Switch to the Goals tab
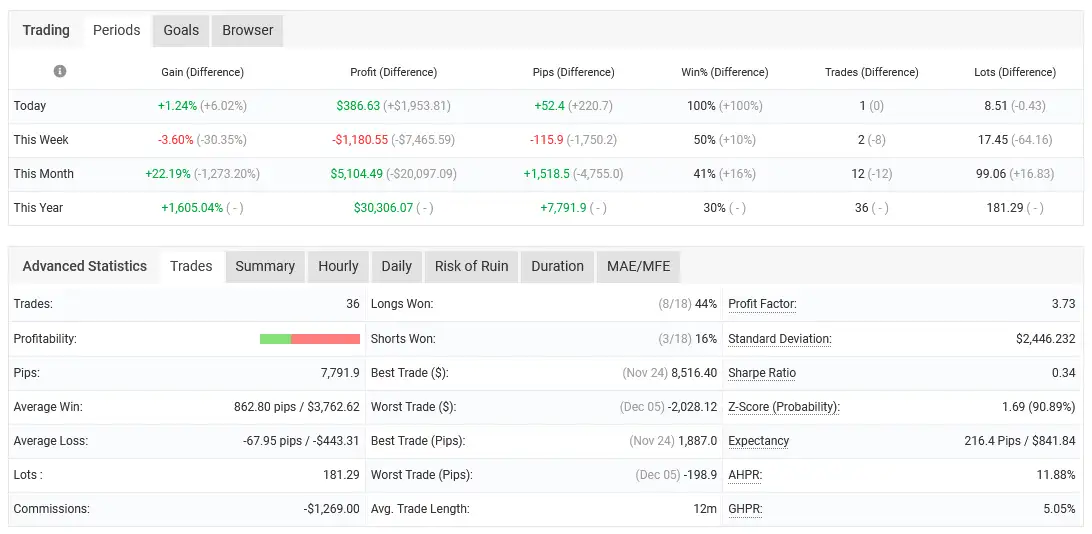Screen dimensions: 1092x534 point(181,30)
